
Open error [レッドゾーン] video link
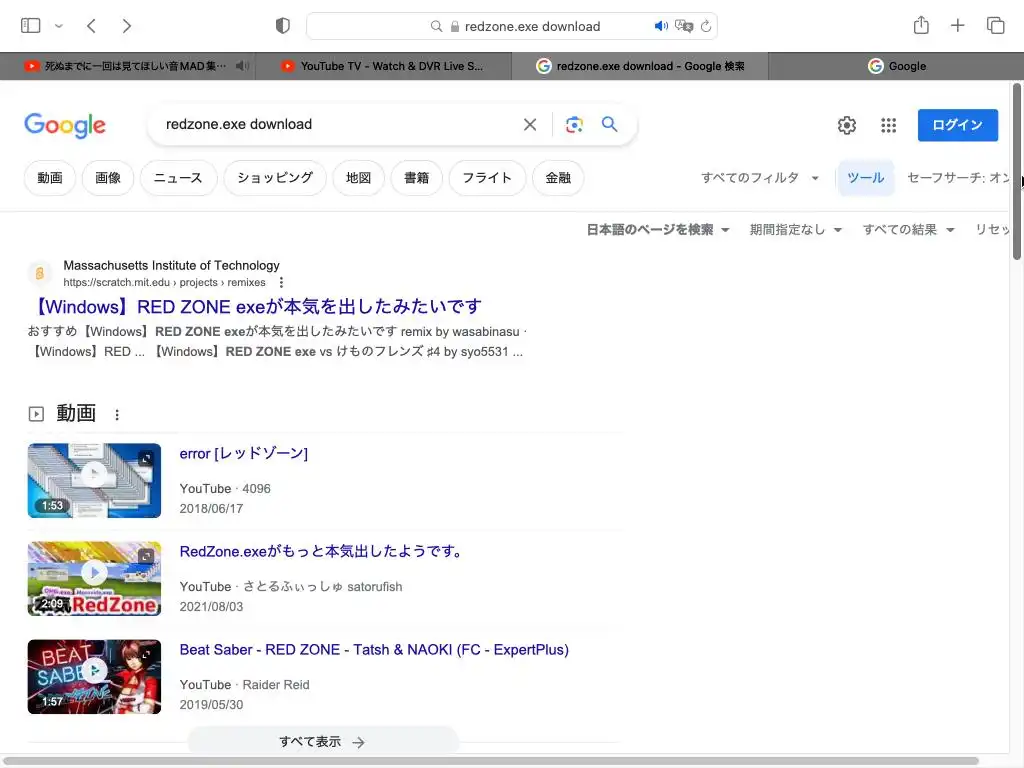click(x=244, y=453)
